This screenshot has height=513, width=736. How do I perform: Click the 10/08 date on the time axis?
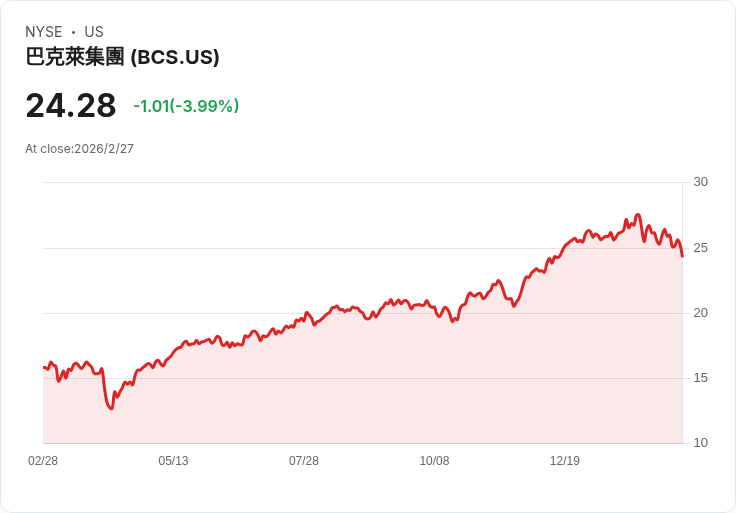[x=434, y=461]
